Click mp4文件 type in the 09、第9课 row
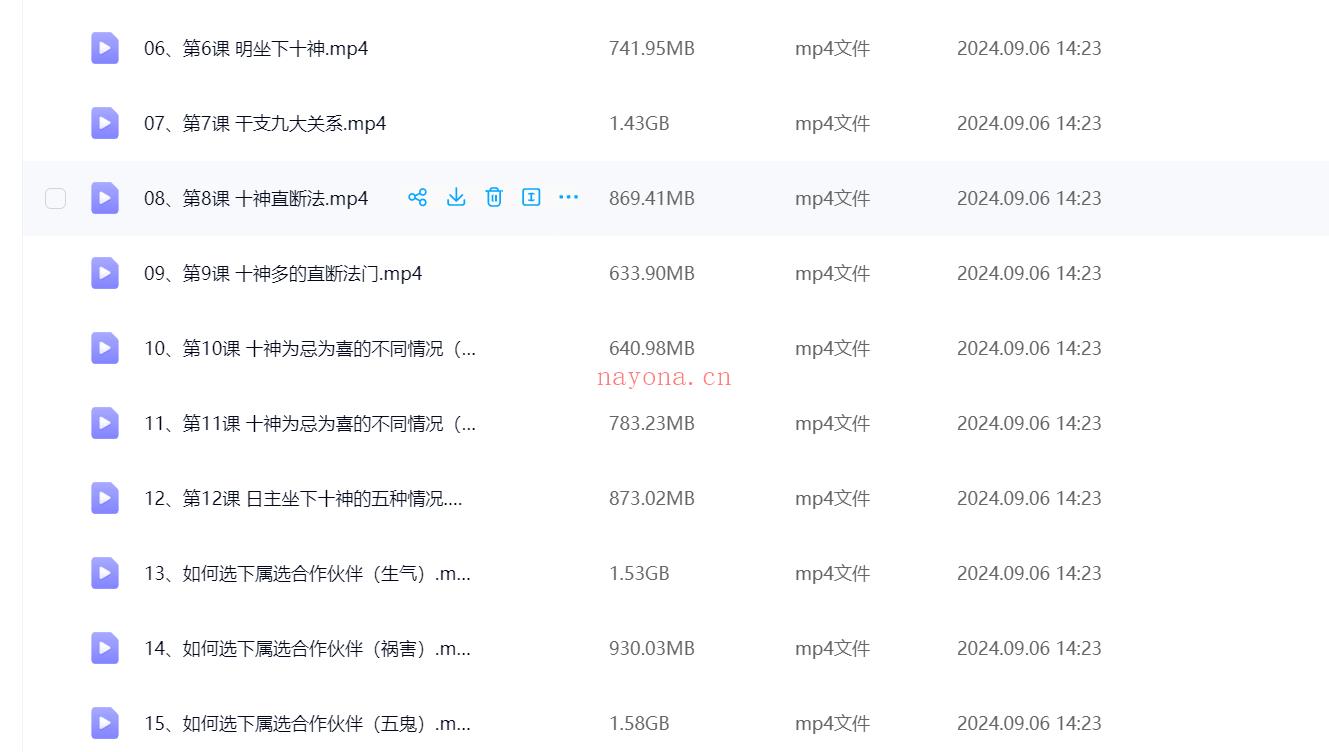 pyautogui.click(x=833, y=273)
